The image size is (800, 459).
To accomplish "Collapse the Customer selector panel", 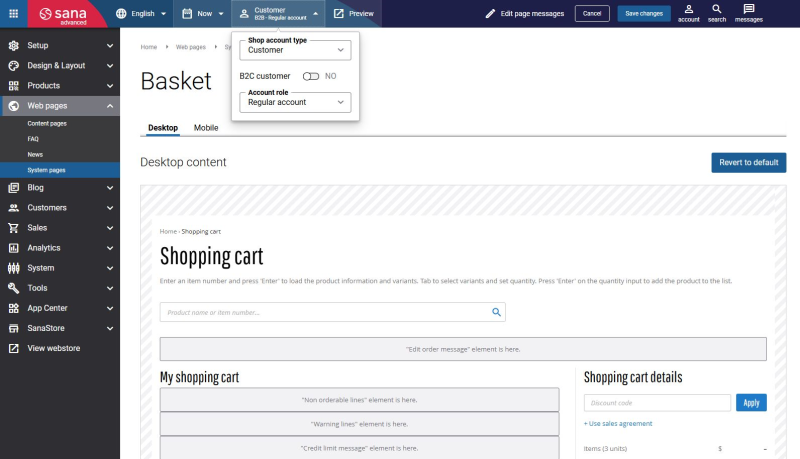I will [316, 14].
